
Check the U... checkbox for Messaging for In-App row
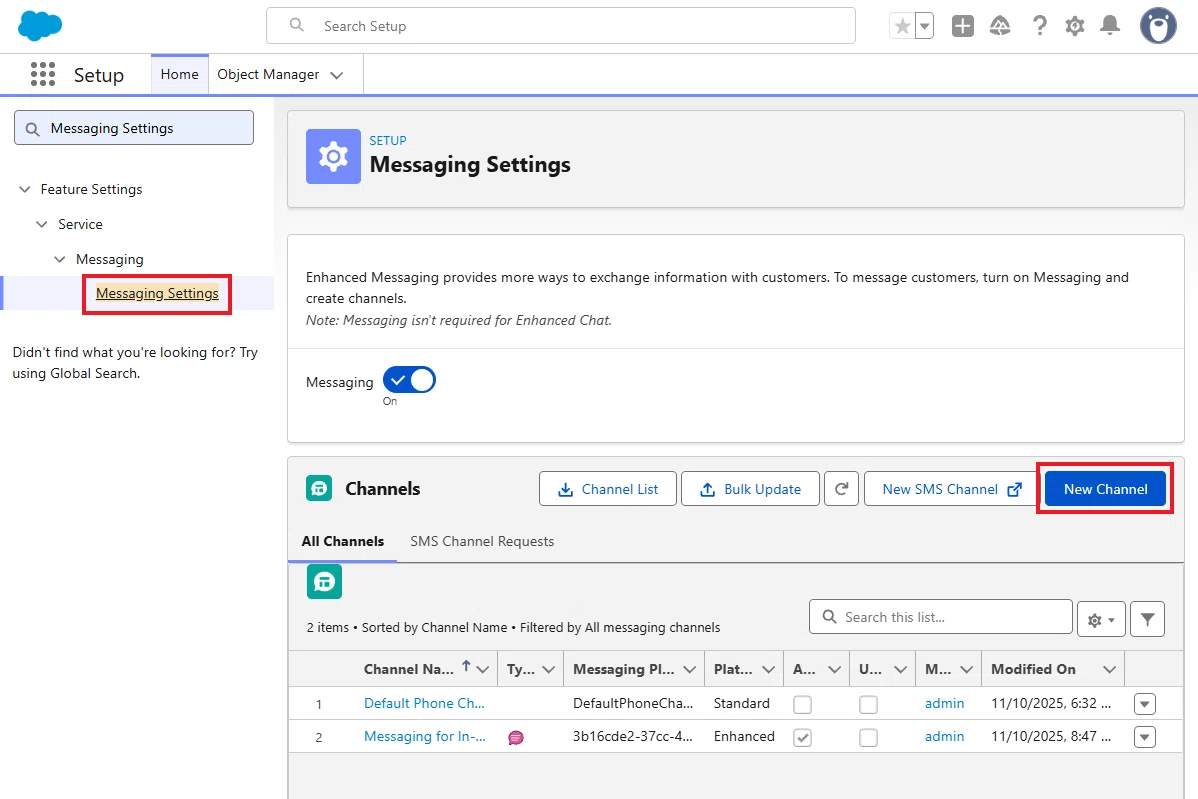(x=868, y=737)
